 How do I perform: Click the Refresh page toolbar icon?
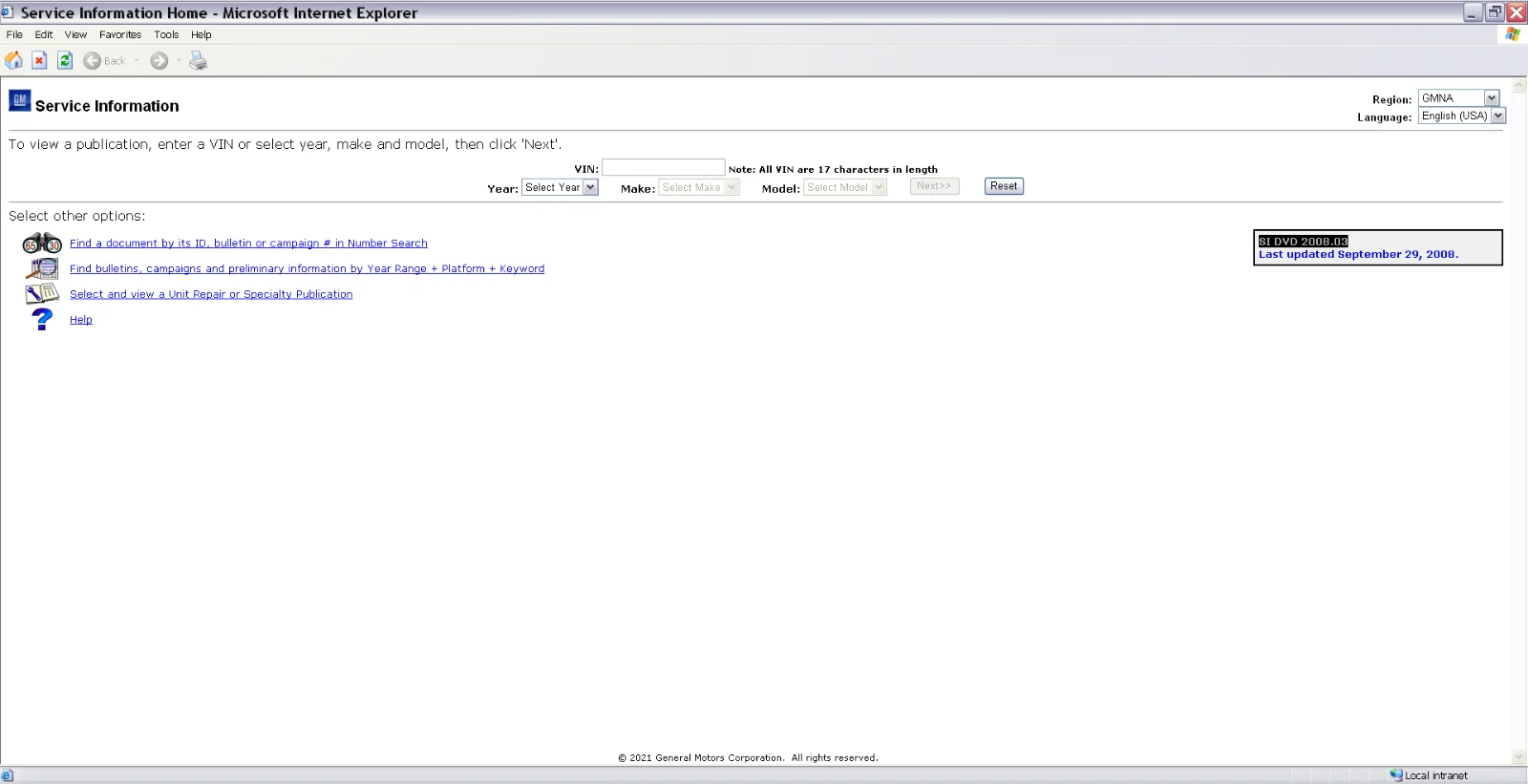(65, 61)
